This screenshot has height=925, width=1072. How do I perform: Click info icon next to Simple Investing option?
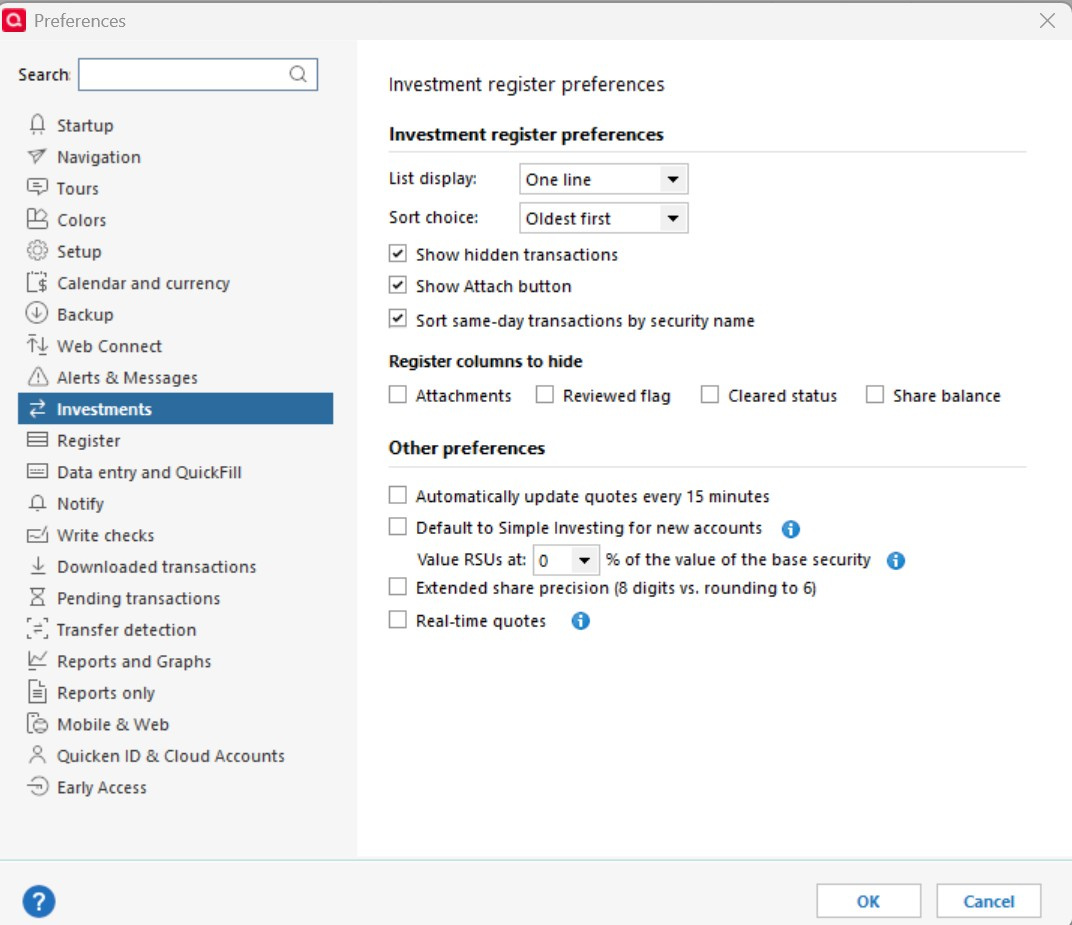tap(790, 528)
